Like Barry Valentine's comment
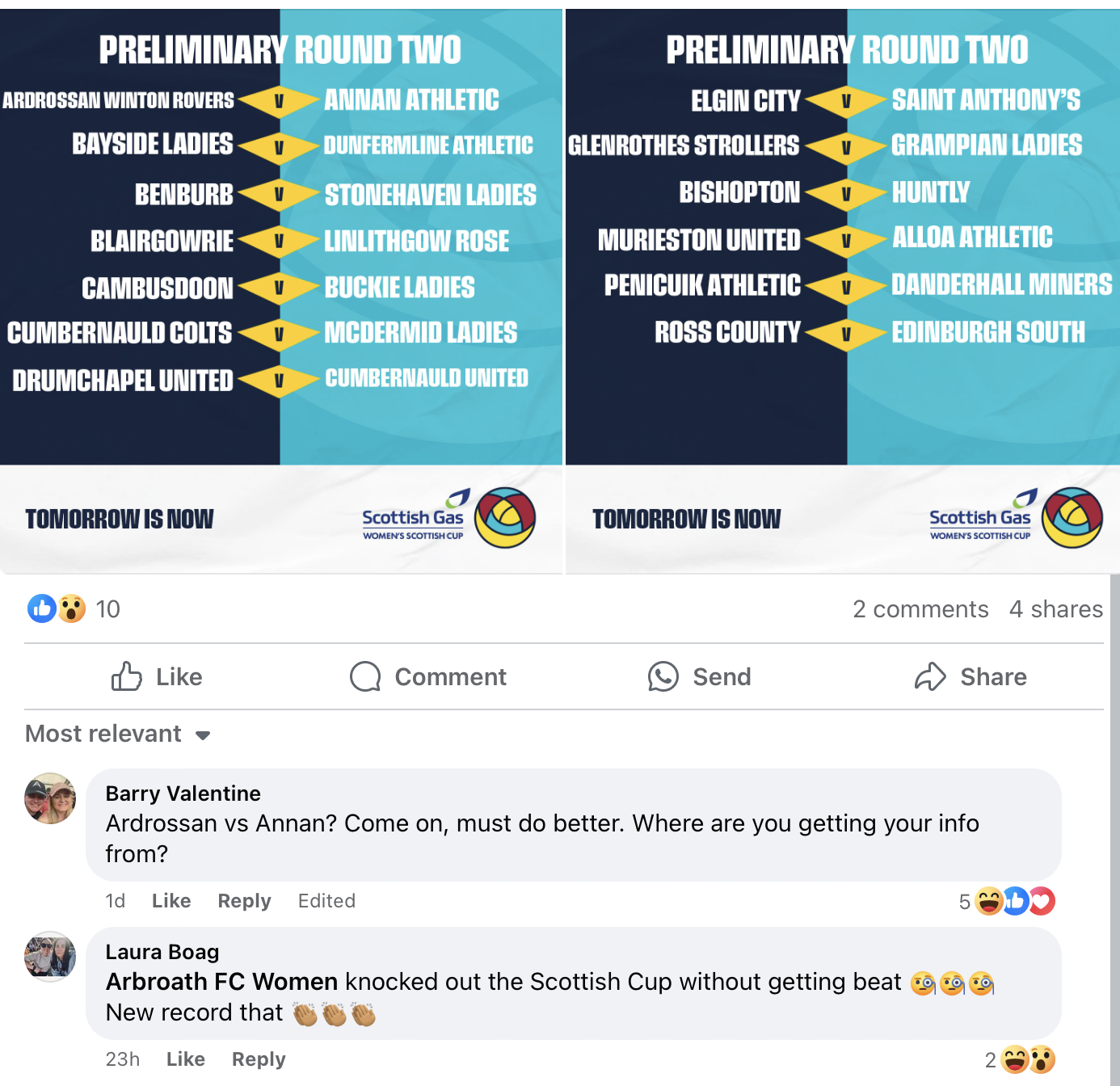This screenshot has width=1120, height=1086. (171, 901)
